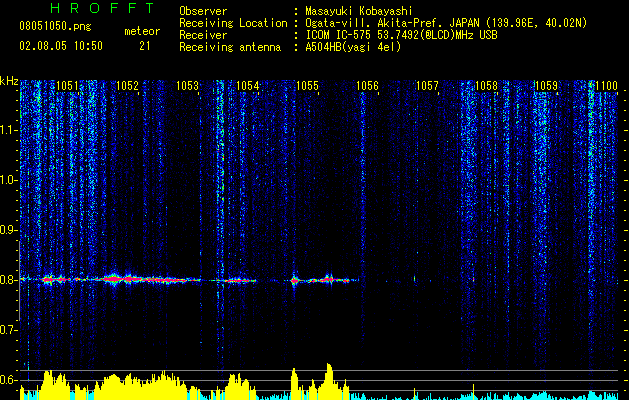
Task: Click the 1053 time marker
Action: click(187, 85)
